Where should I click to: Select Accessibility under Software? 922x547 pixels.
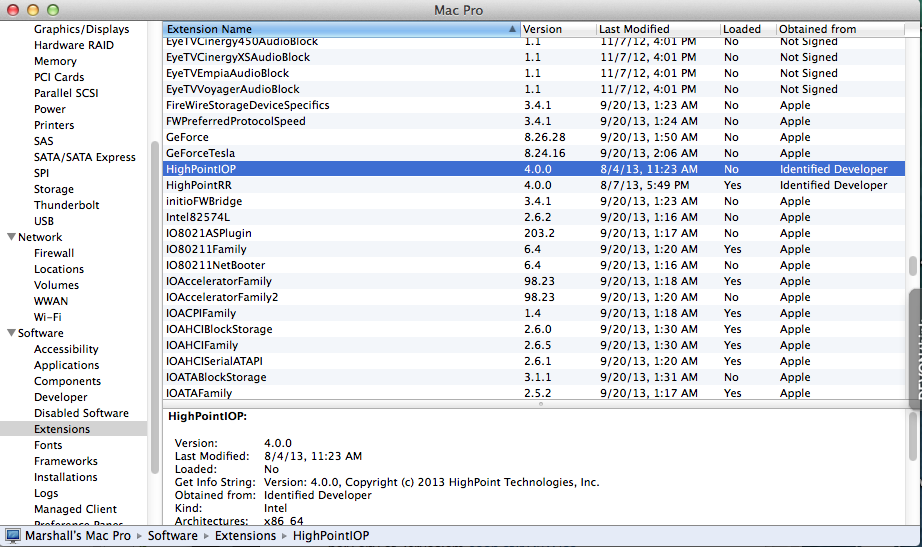point(66,349)
